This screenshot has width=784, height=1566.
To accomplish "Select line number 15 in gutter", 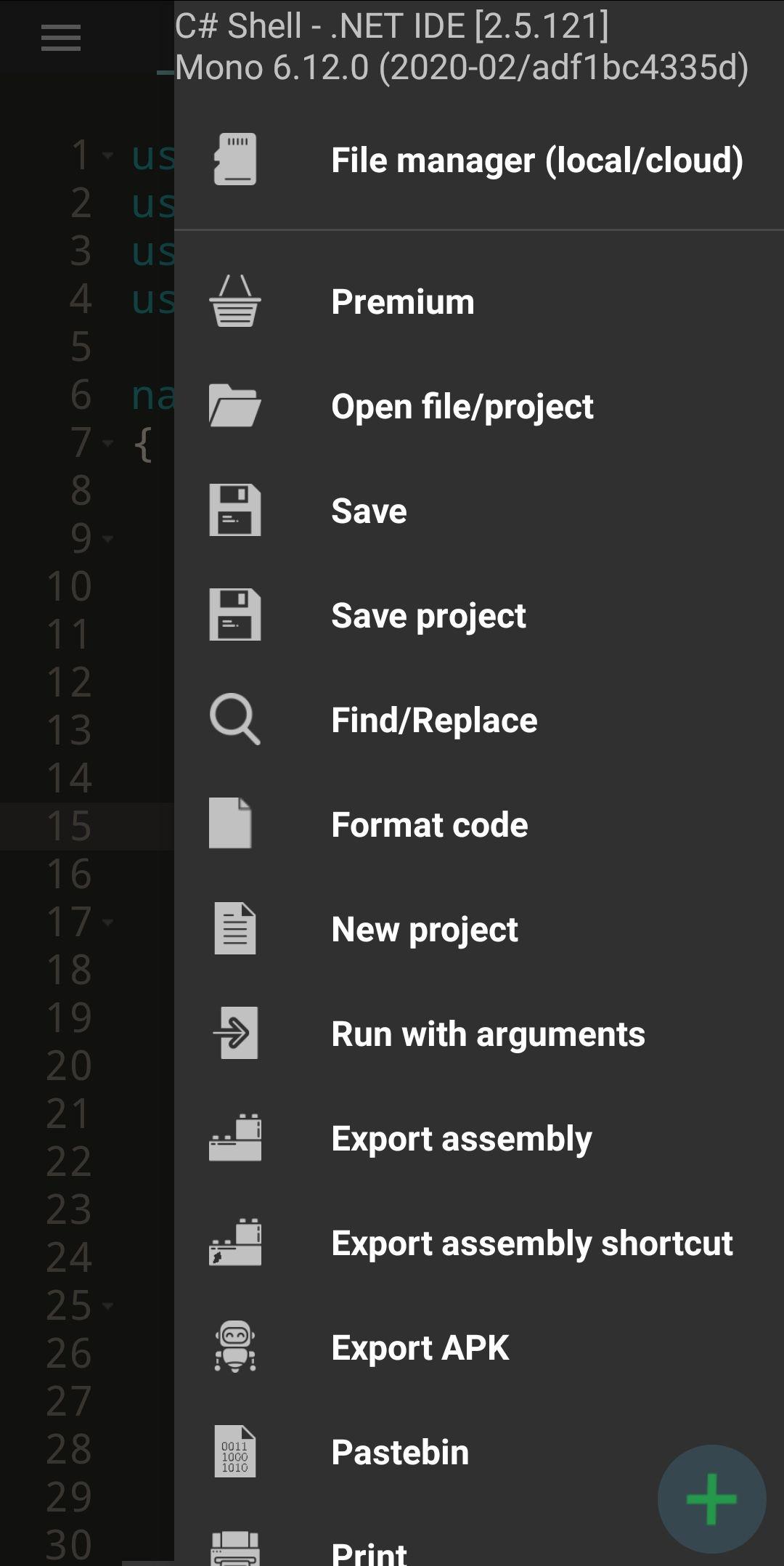I will click(69, 826).
